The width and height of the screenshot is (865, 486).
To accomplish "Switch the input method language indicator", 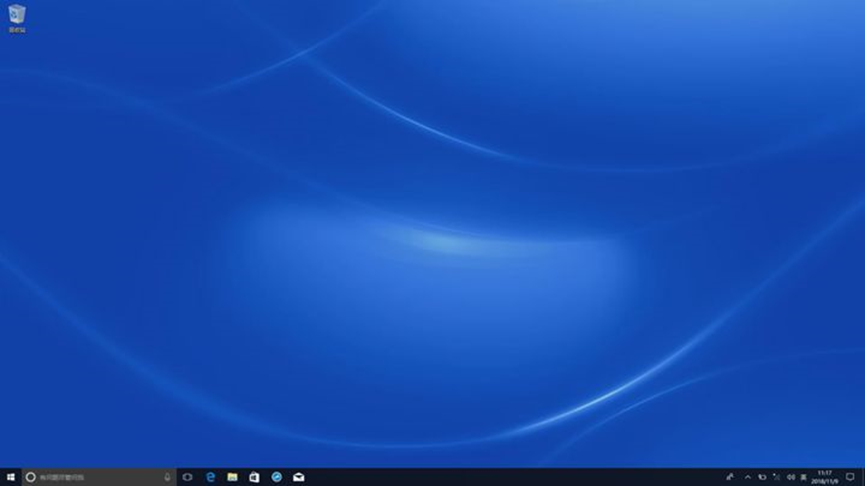I will click(804, 477).
